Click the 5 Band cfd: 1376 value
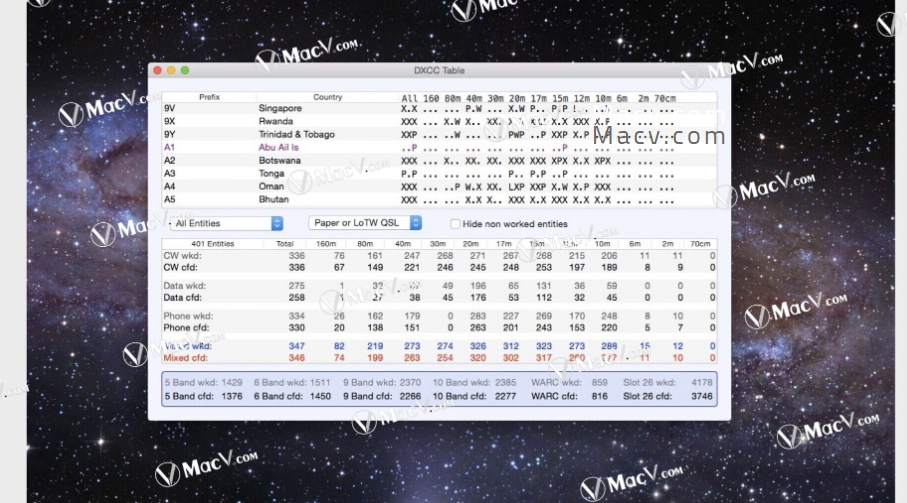 (x=232, y=397)
